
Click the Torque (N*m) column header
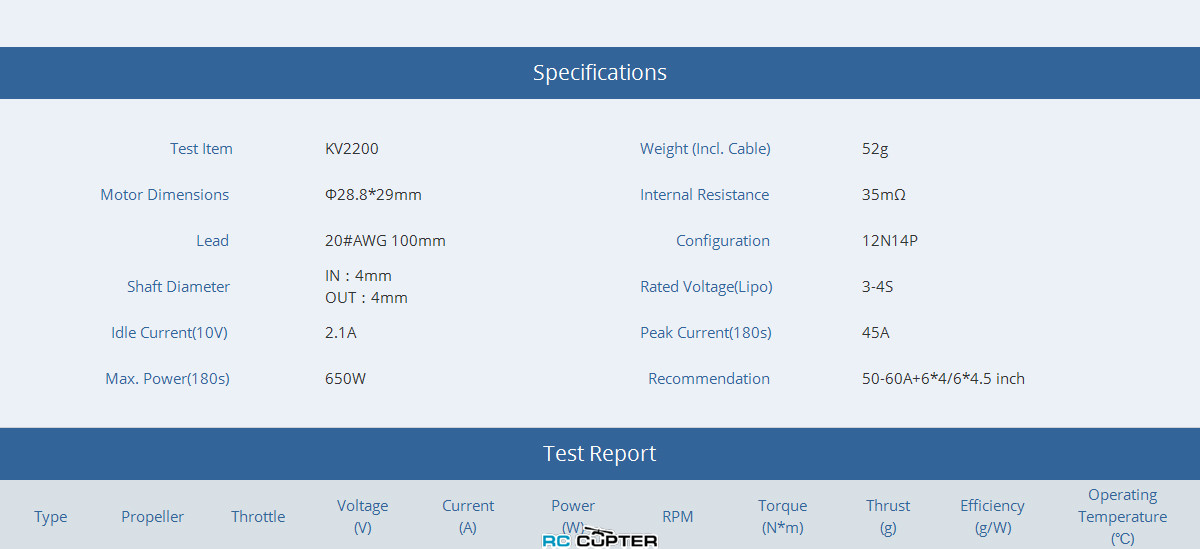(x=782, y=516)
